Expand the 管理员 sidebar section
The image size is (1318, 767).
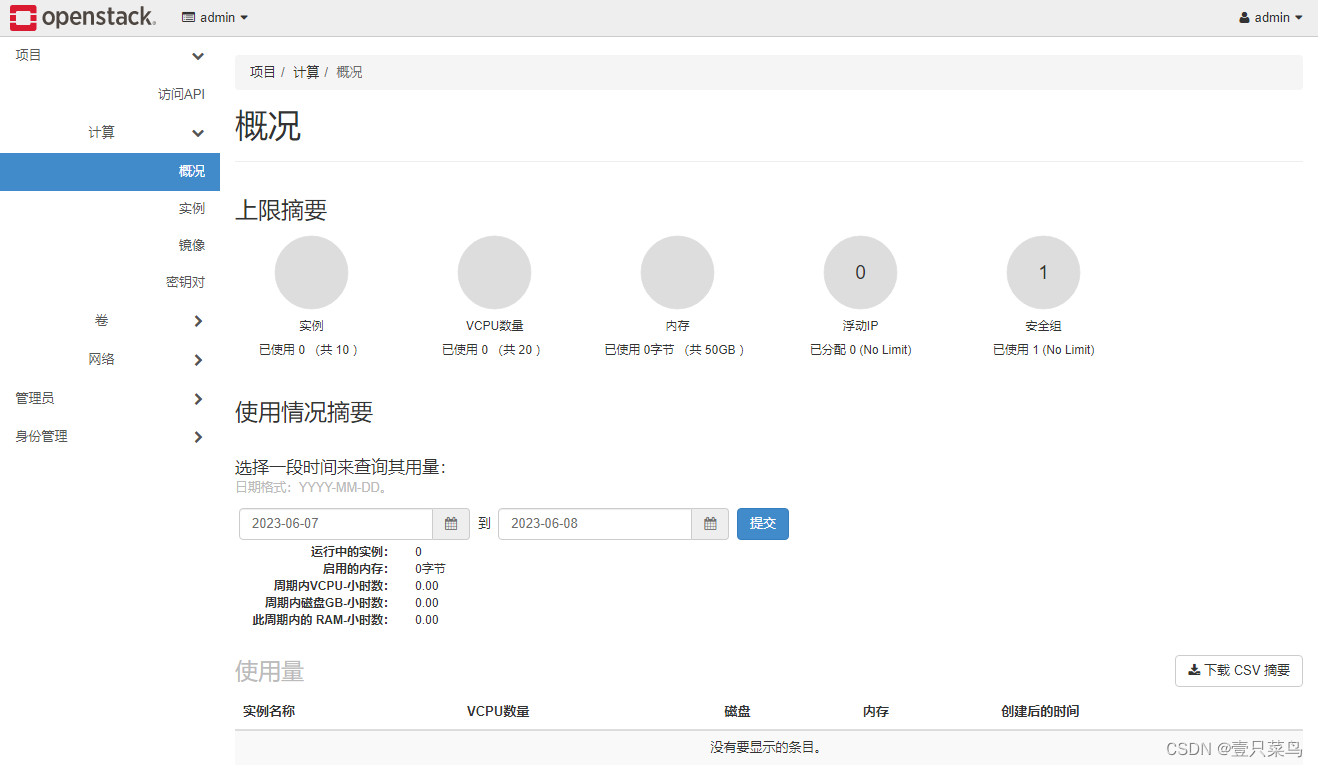tap(110, 398)
